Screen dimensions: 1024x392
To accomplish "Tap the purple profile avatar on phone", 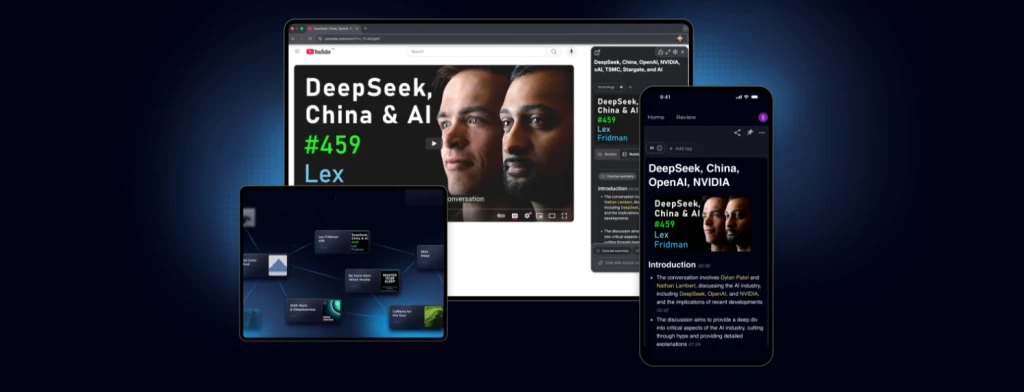I will (x=763, y=117).
